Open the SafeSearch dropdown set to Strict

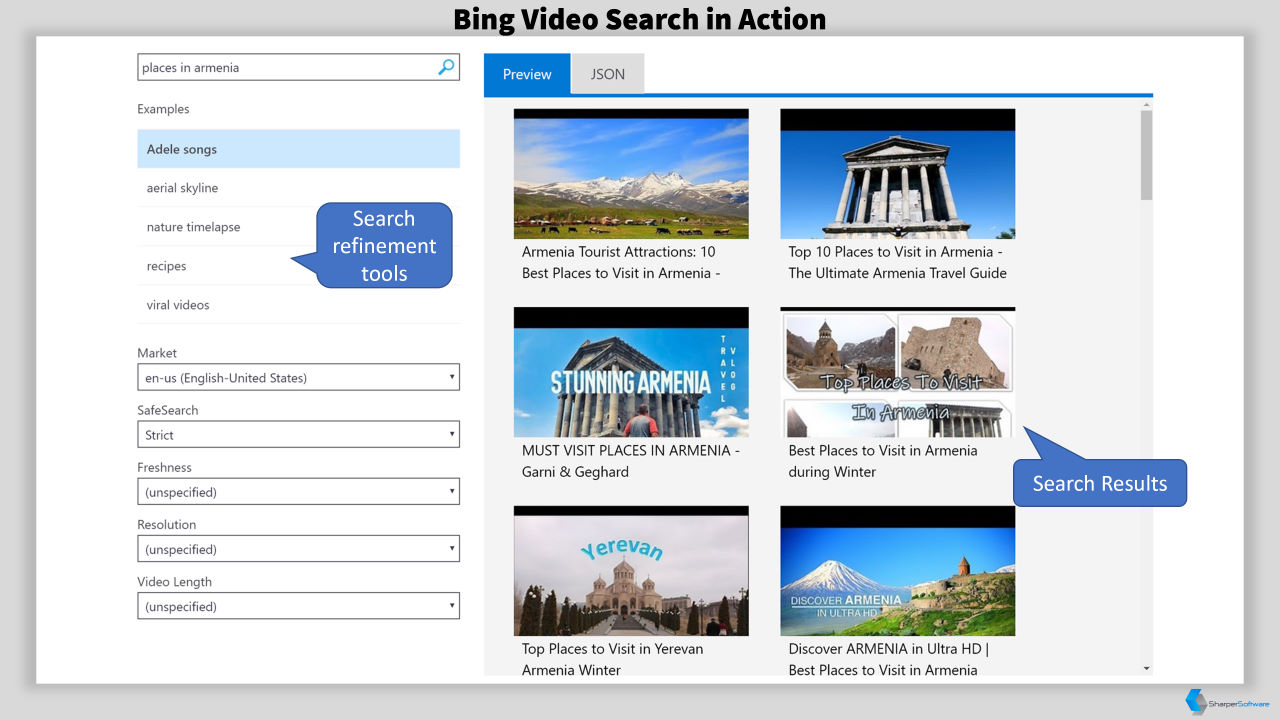point(298,434)
